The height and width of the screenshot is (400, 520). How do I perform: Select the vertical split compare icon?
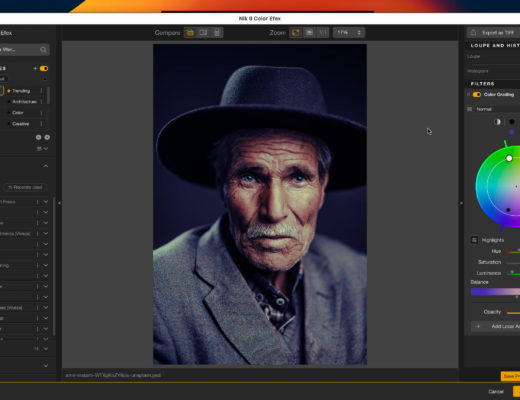tap(217, 33)
